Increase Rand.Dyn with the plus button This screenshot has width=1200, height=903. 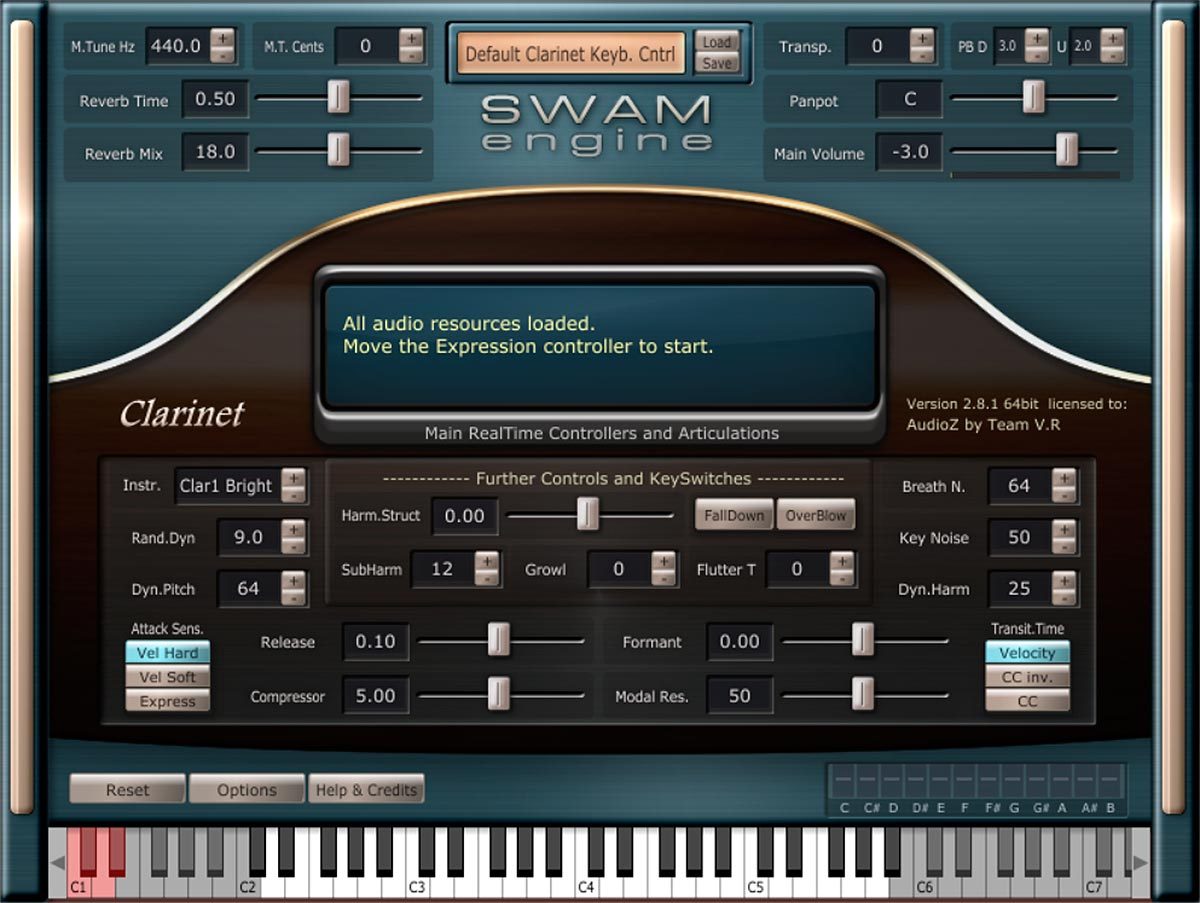click(293, 530)
